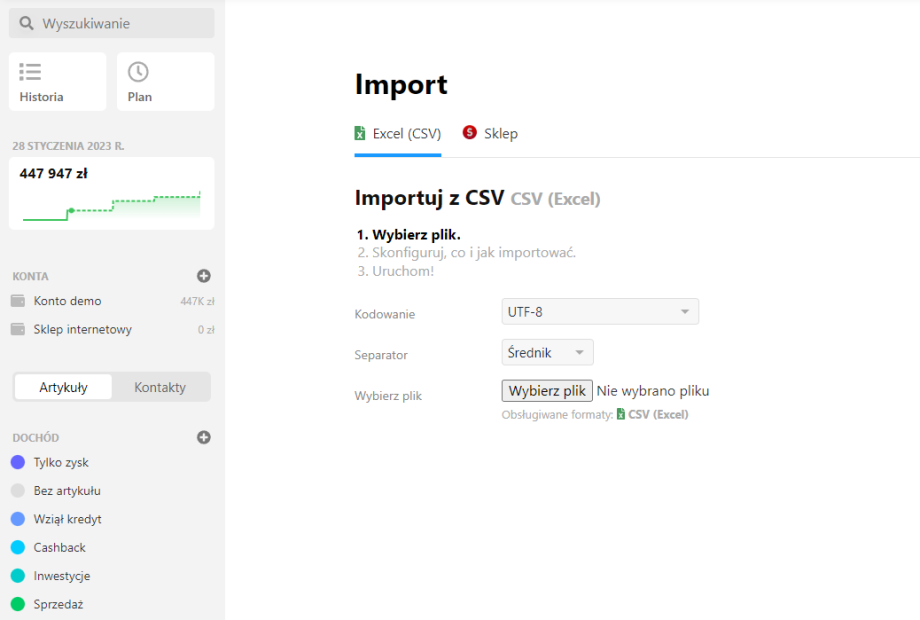Click the Wybierz plik button
Image resolution: width=920 pixels, height=620 pixels.
point(547,391)
